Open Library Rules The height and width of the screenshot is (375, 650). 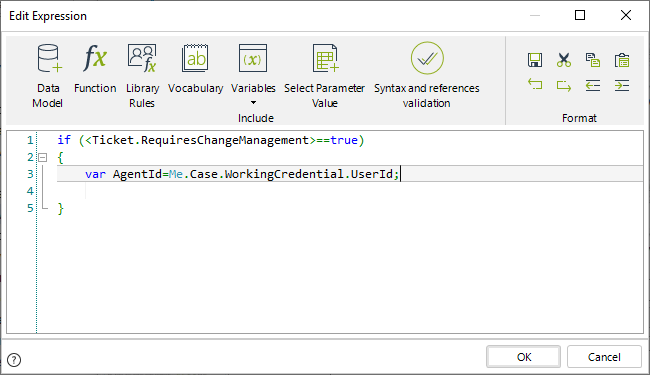[x=142, y=76]
